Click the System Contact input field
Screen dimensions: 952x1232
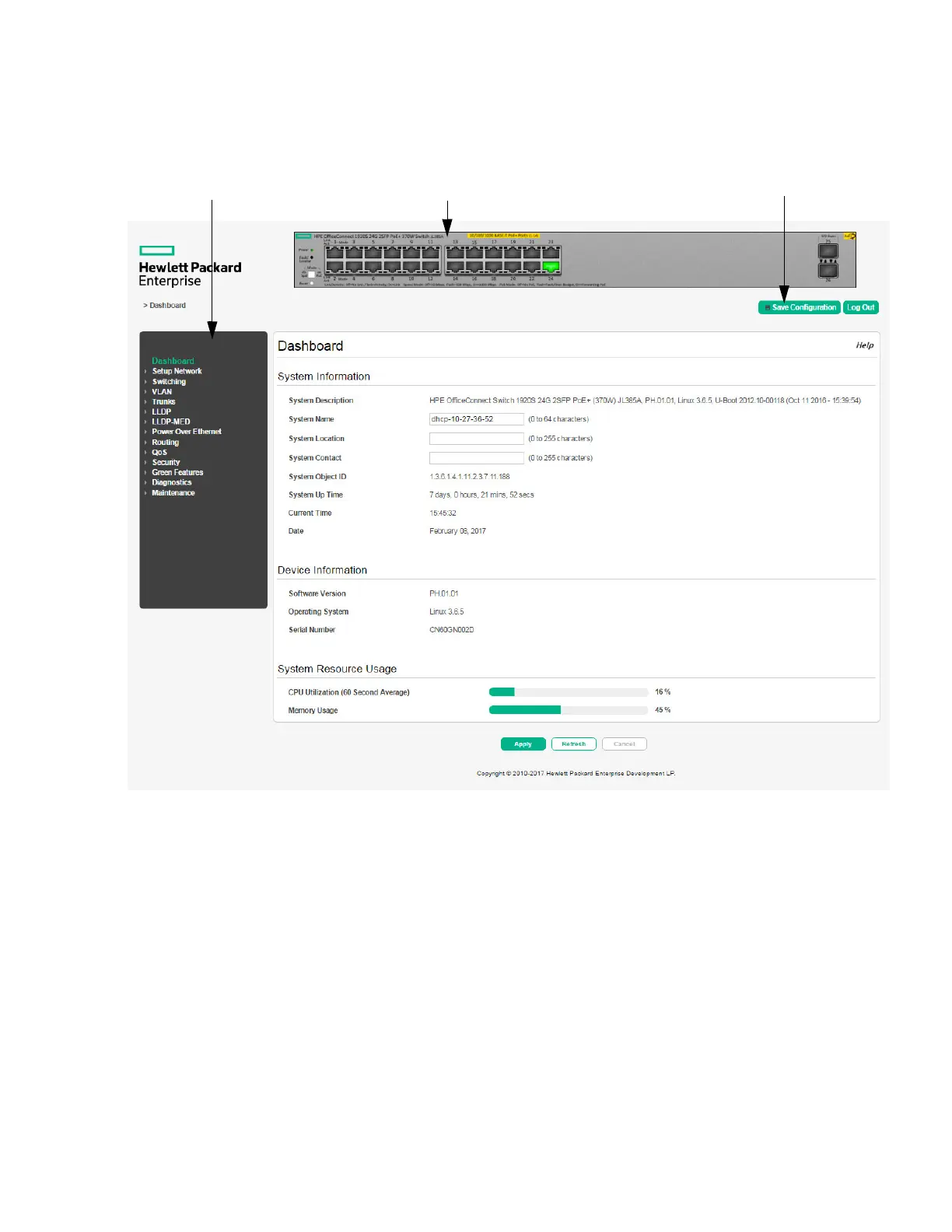point(477,458)
